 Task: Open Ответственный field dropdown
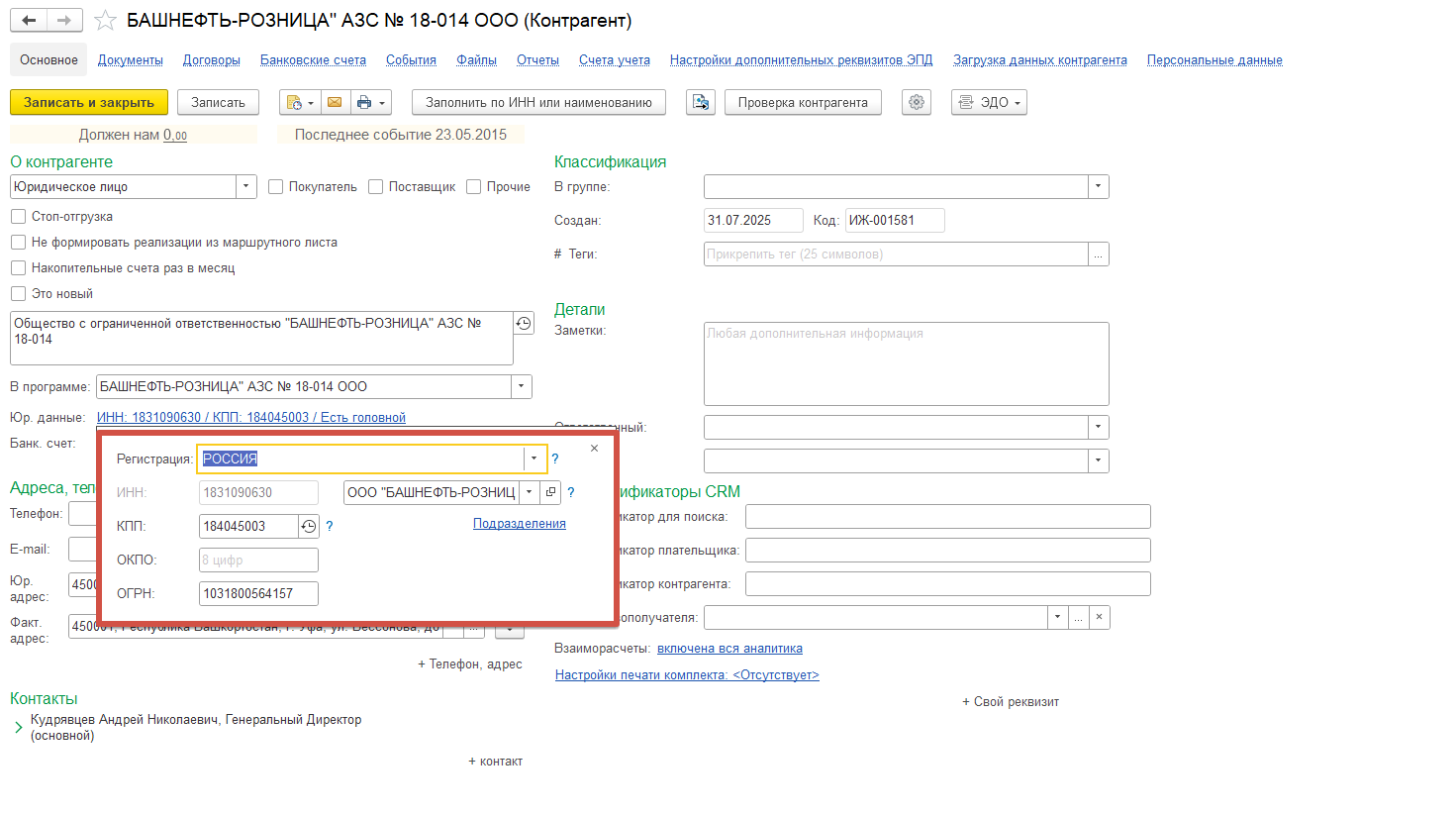tap(1099, 428)
